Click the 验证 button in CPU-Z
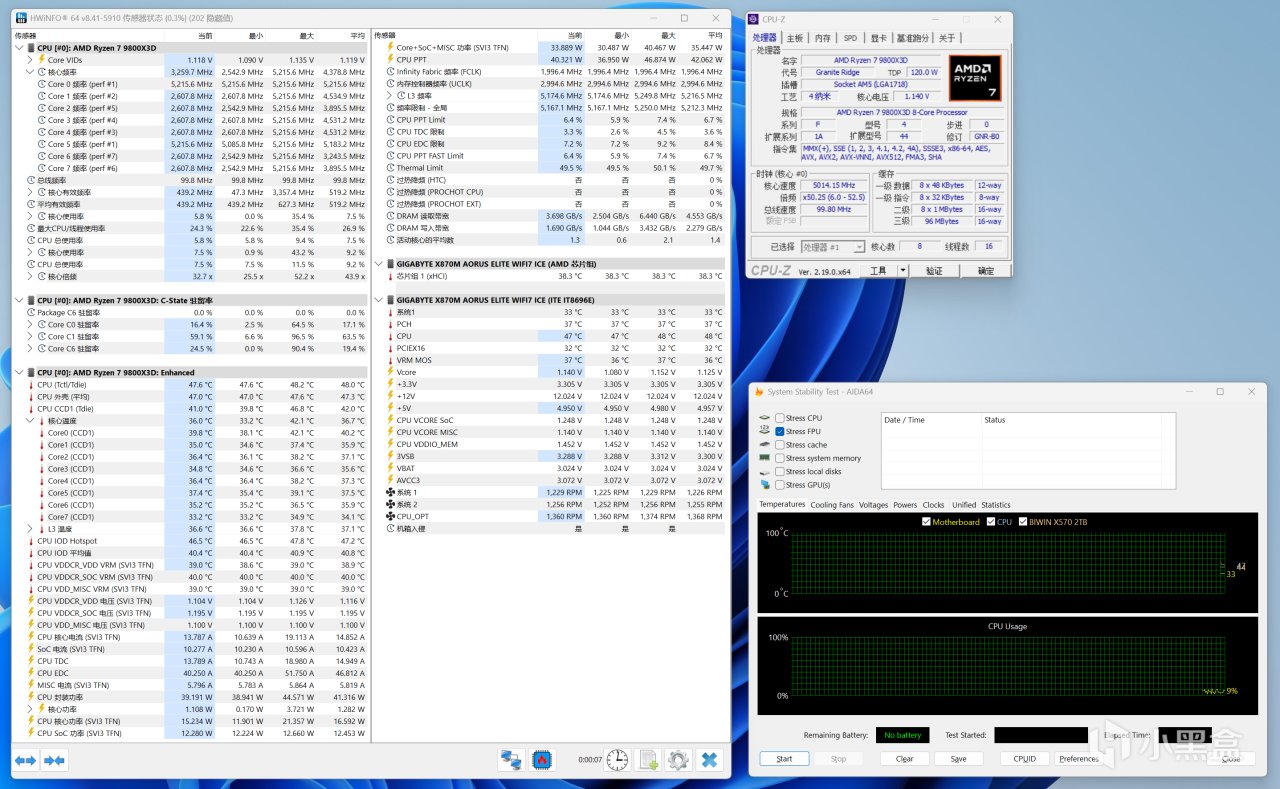Screen dimensions: 1280x789 [x=933, y=271]
